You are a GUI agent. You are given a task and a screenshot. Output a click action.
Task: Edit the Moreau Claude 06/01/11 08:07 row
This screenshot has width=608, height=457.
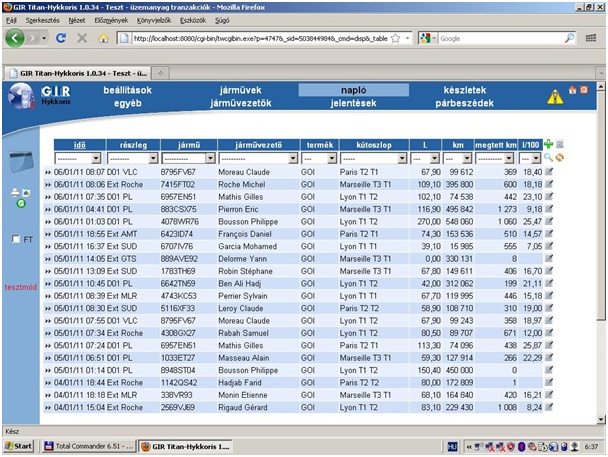[x=549, y=172]
